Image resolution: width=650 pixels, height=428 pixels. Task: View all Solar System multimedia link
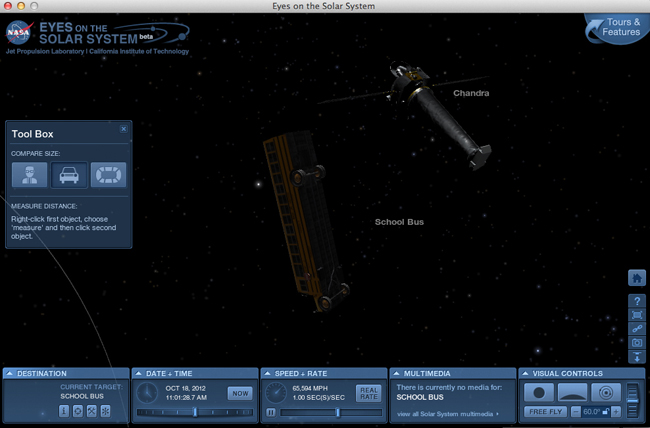(x=448, y=414)
